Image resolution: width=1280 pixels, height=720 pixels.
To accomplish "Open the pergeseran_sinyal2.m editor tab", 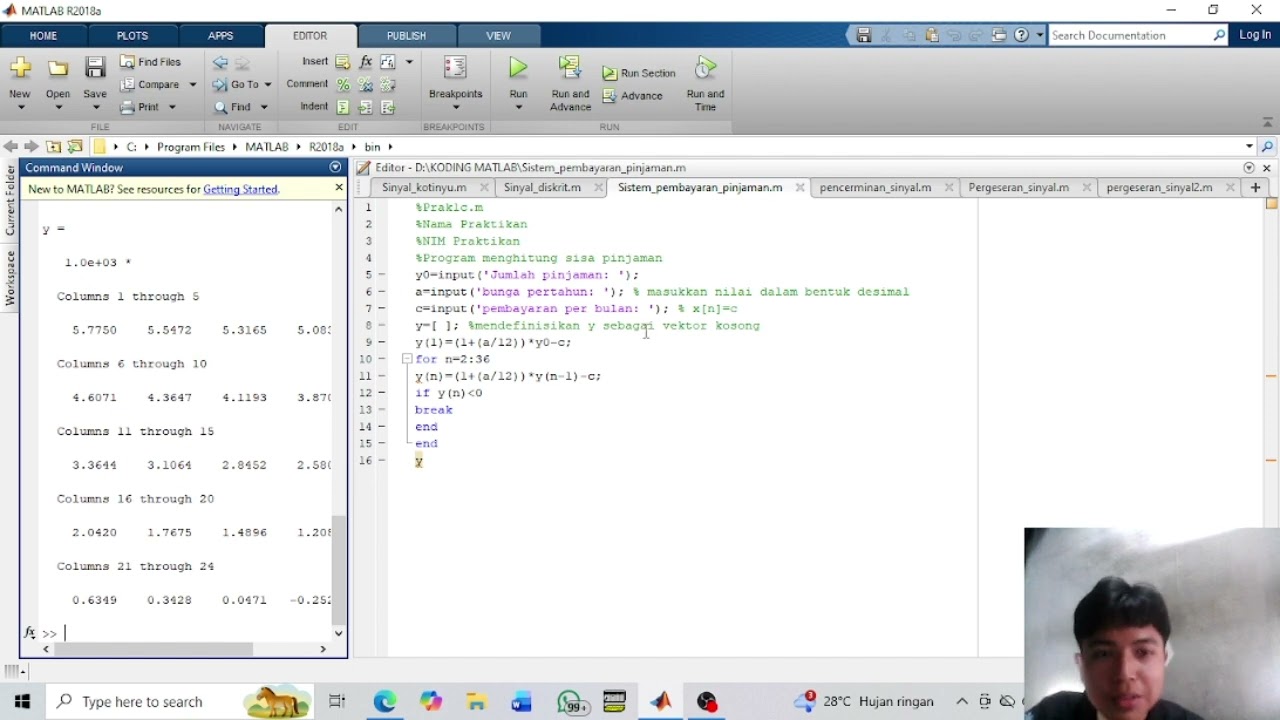I will [x=1159, y=187].
